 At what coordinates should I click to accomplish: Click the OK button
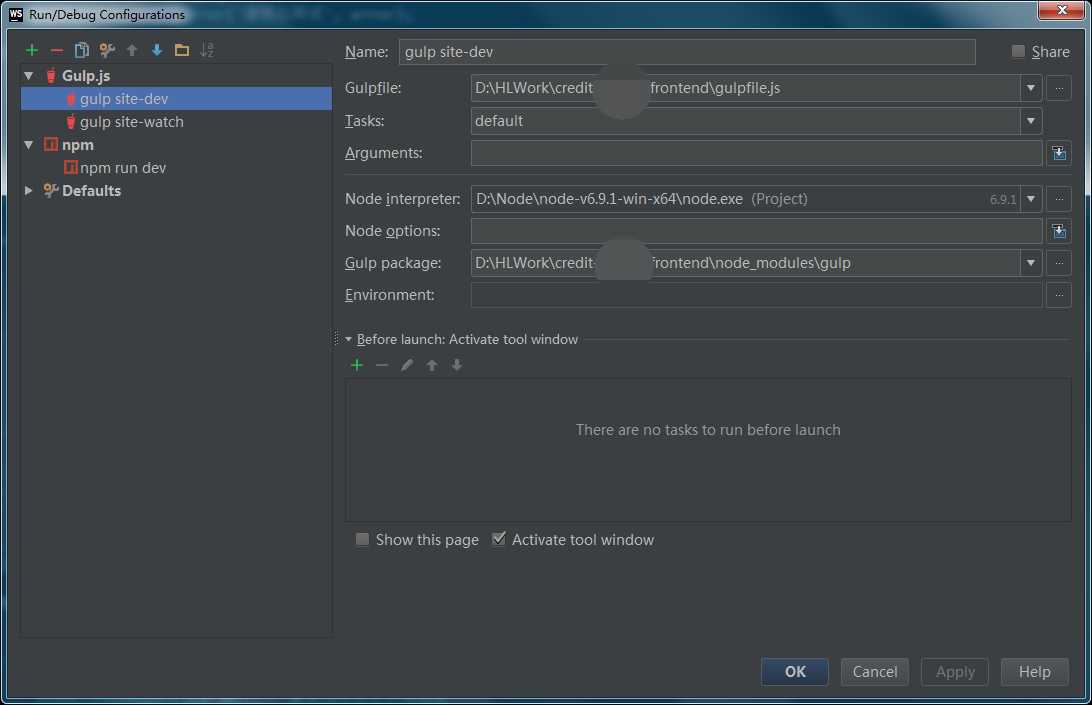click(795, 672)
